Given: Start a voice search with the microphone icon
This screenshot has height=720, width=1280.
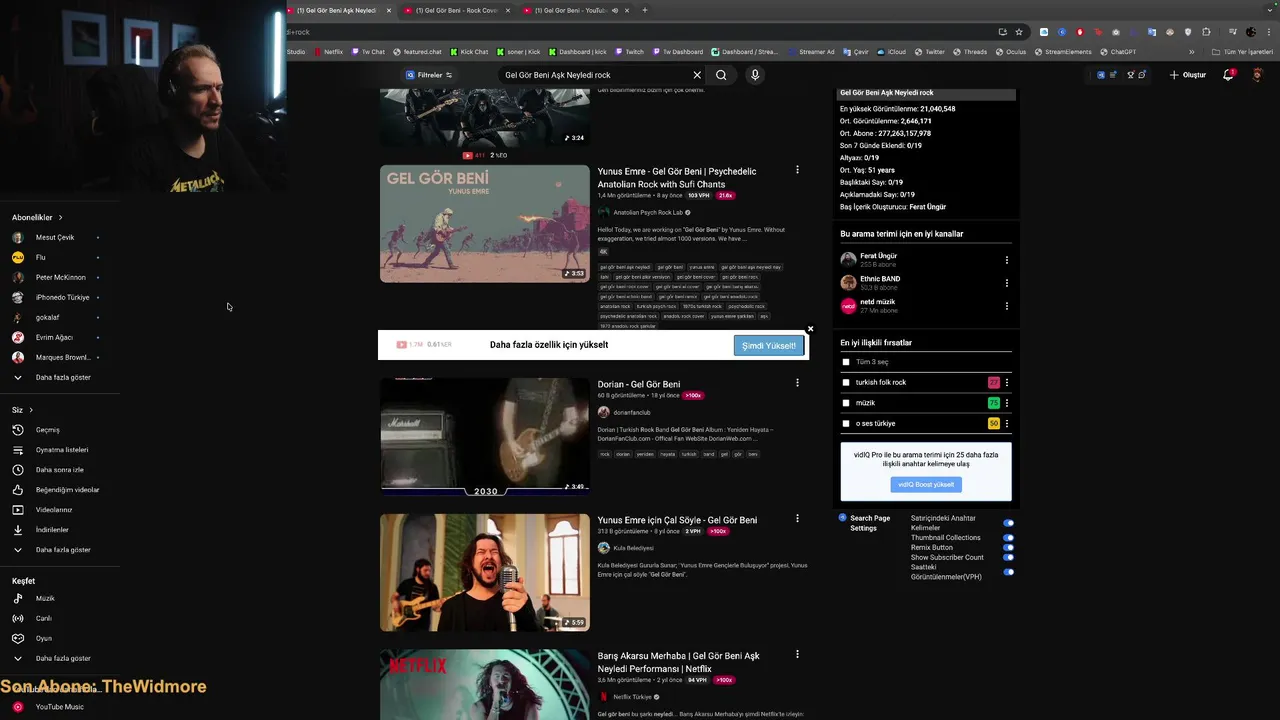Looking at the screenshot, I should [x=755, y=75].
